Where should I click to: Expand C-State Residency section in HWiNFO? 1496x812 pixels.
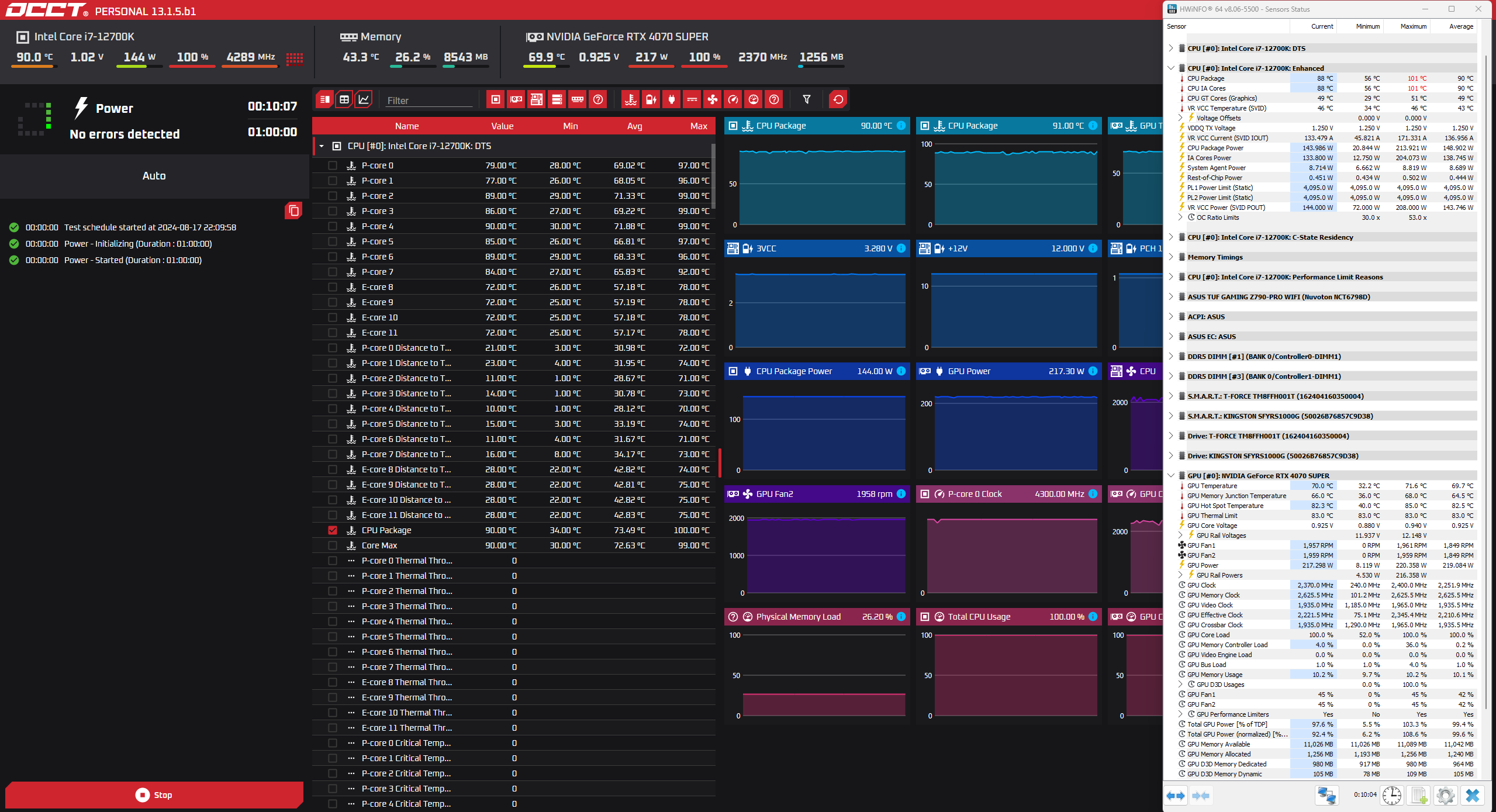point(1171,237)
